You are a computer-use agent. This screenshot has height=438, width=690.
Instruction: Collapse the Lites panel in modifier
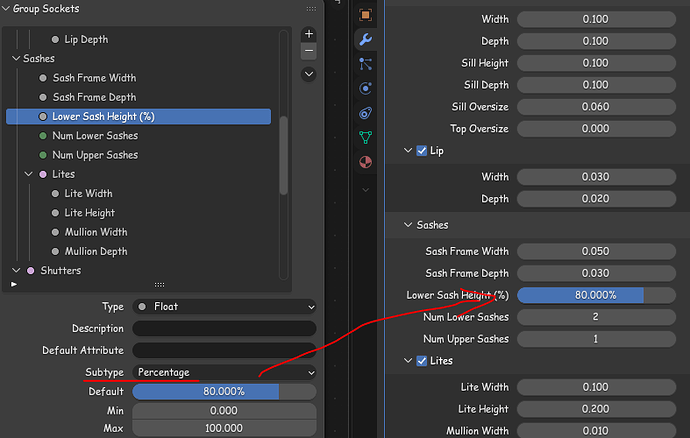[408, 361]
